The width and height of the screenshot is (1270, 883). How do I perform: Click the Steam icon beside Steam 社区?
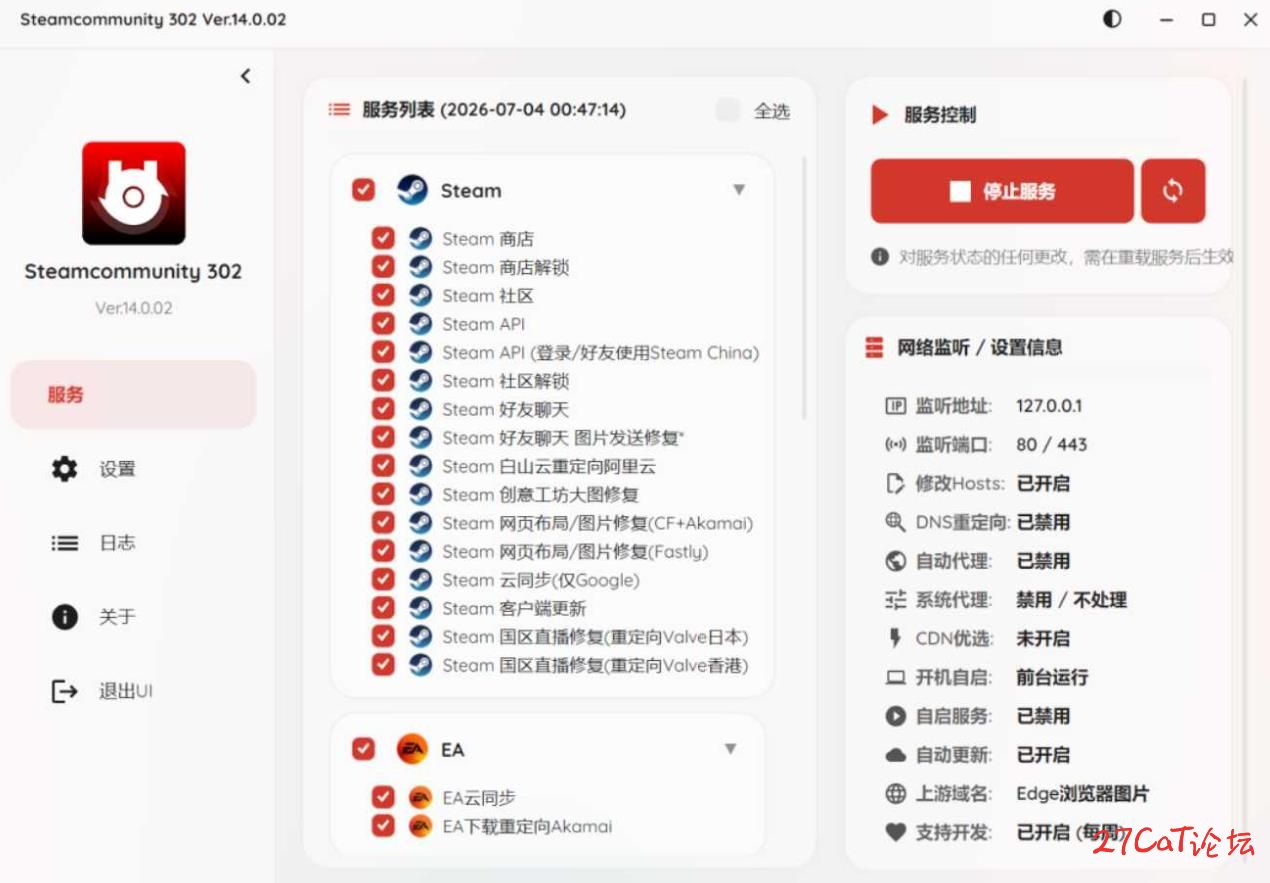click(420, 296)
